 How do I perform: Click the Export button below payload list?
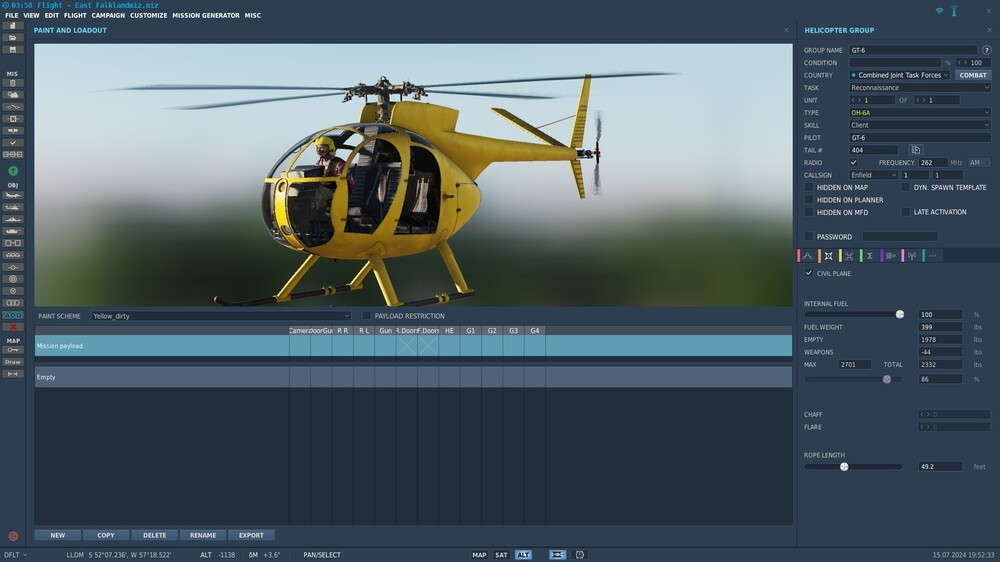click(x=251, y=535)
